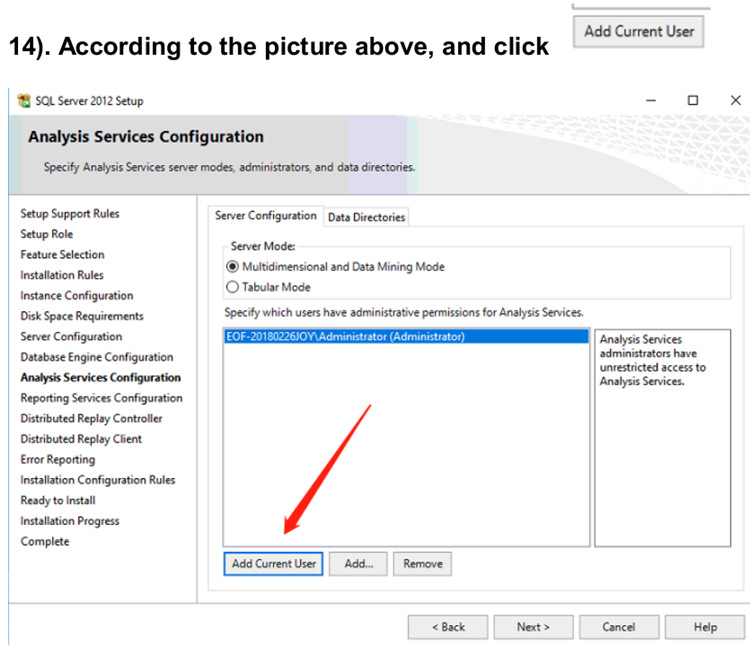This screenshot has width=750, height=645.
Task: Cancel the SQL Server setup
Action: 619,627
